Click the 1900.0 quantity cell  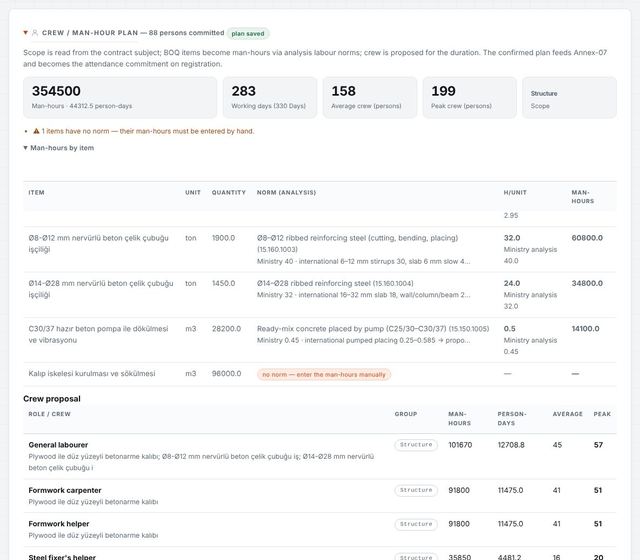pos(223,238)
